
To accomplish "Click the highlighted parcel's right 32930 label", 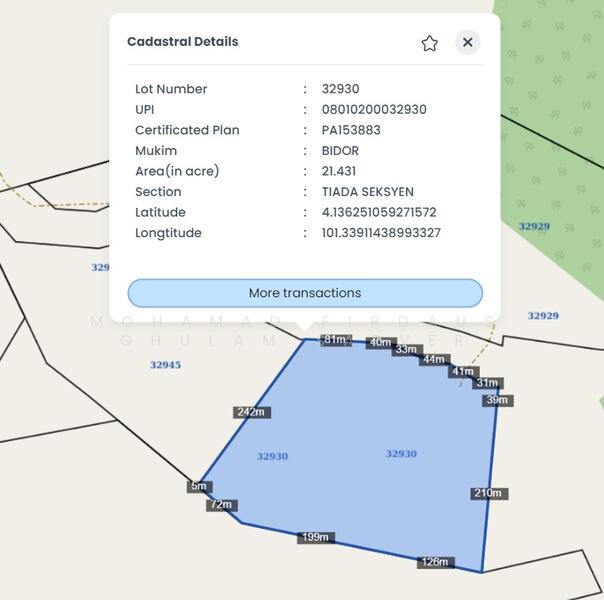I will click(x=401, y=454).
